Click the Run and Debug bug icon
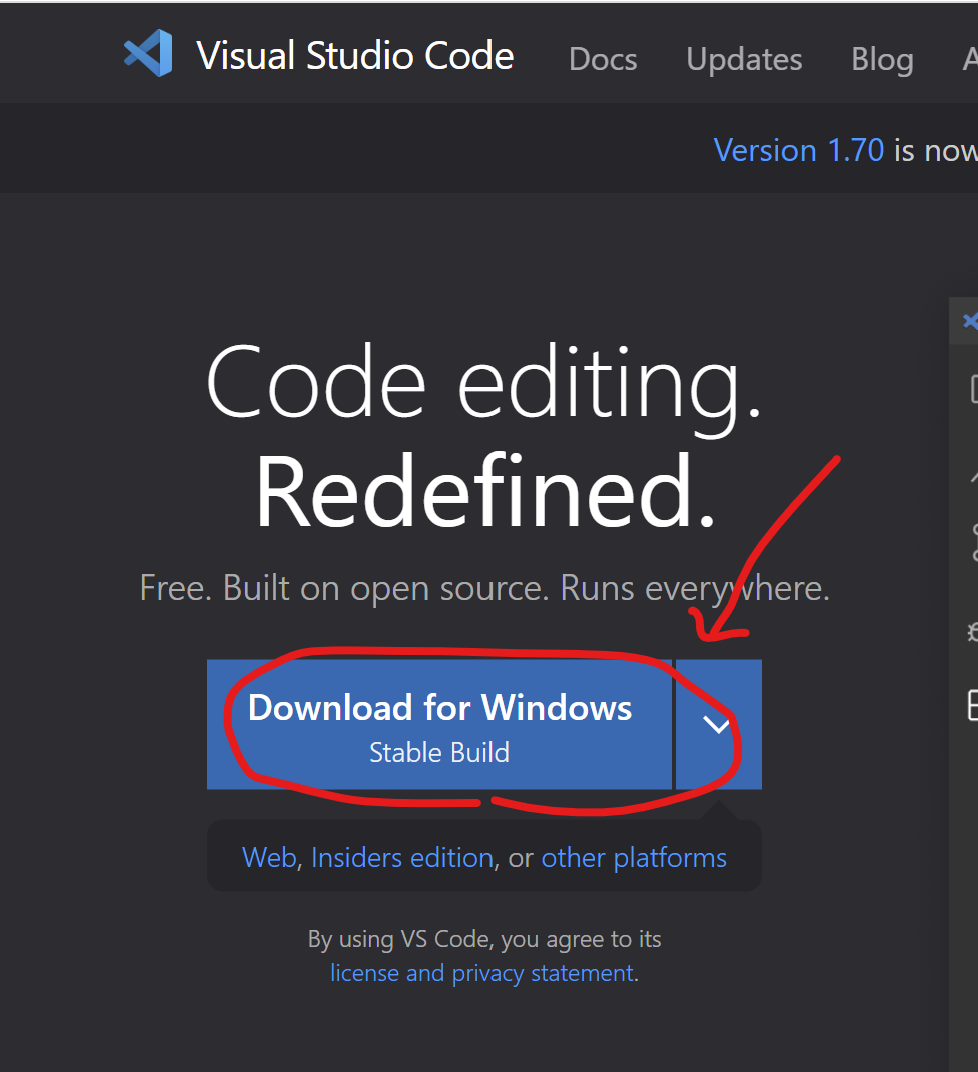Viewport: 978px width, 1072px height. coord(972,631)
